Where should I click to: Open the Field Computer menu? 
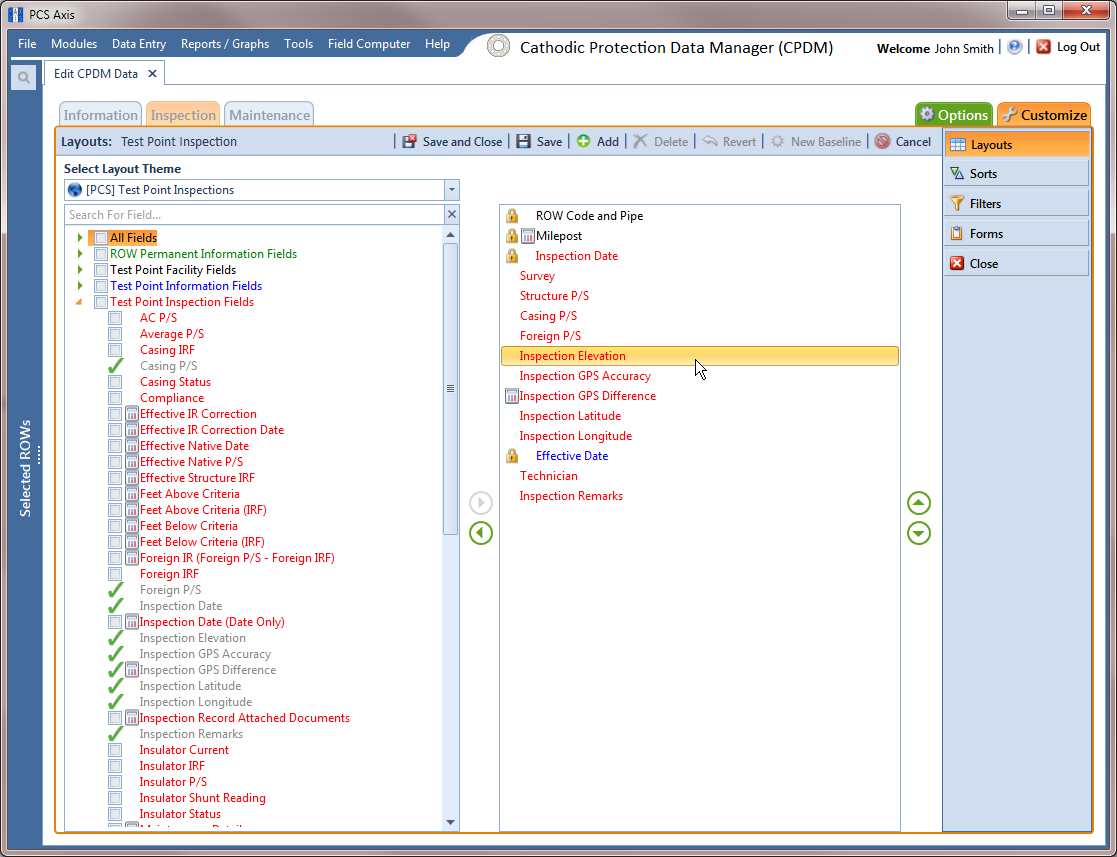tap(369, 43)
